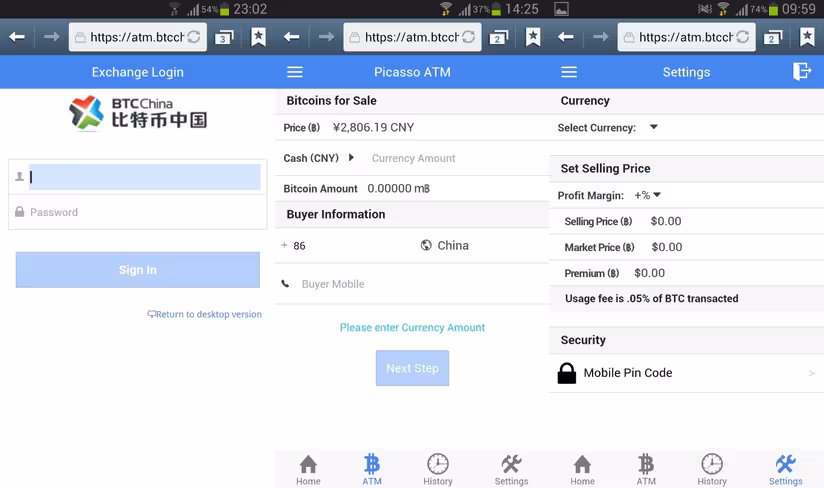Open ATM tab in Picasso ATM bottom bar
Screen dimensions: 824x488
click(x=372, y=470)
